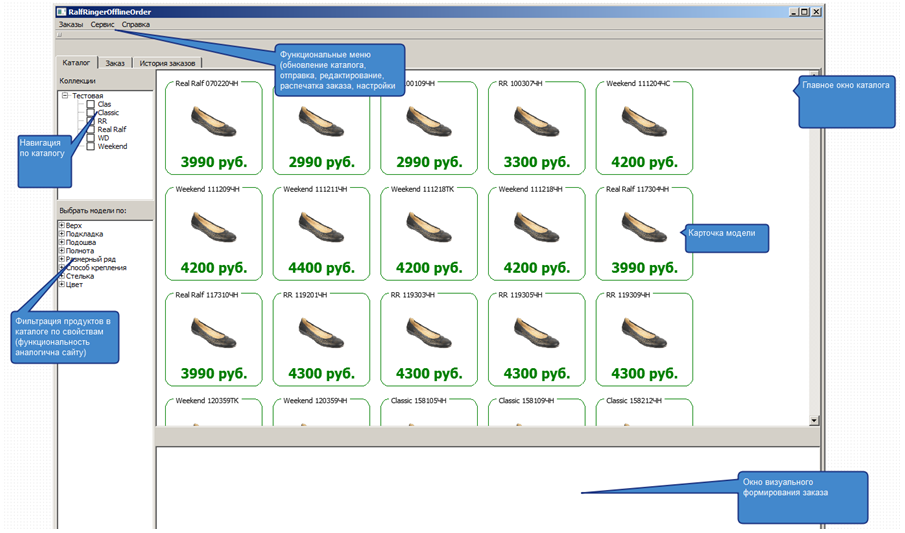Expand the Цвет filter node
Viewport: 905px width, 533px height.
(62, 285)
